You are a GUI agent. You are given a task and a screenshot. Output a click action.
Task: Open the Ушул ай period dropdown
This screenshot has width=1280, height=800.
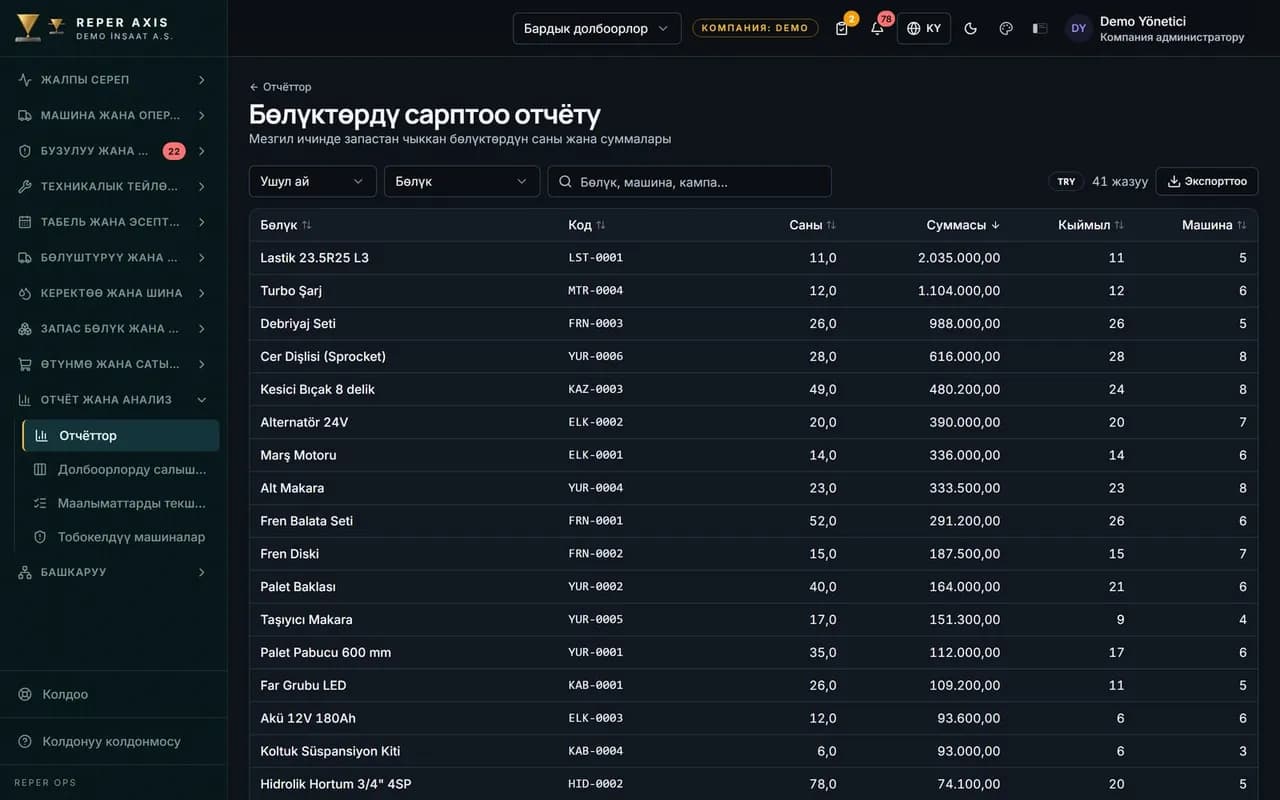pyautogui.click(x=313, y=181)
